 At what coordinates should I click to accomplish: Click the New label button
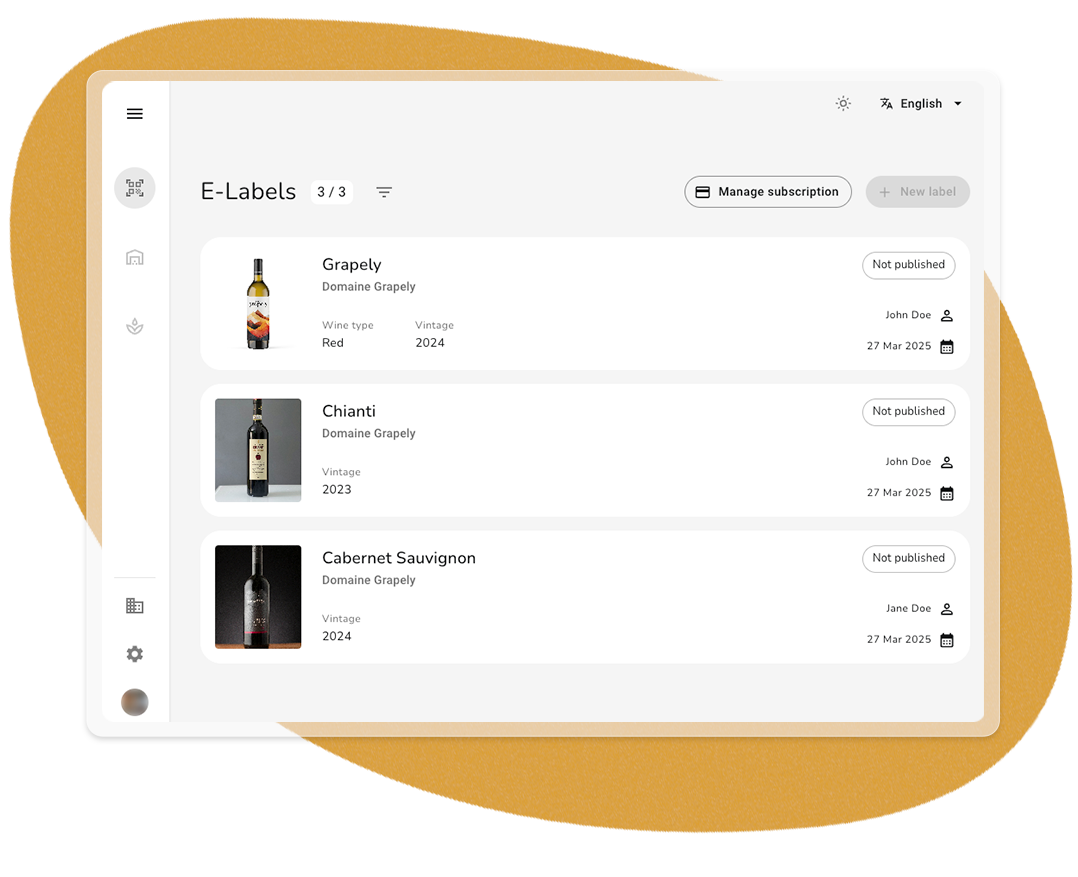click(x=918, y=192)
